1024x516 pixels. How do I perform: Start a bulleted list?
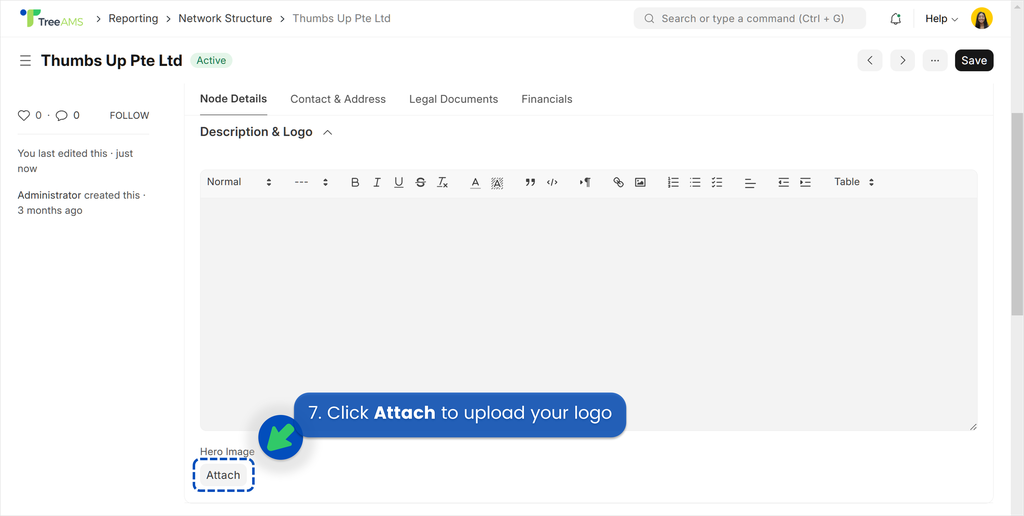click(695, 182)
